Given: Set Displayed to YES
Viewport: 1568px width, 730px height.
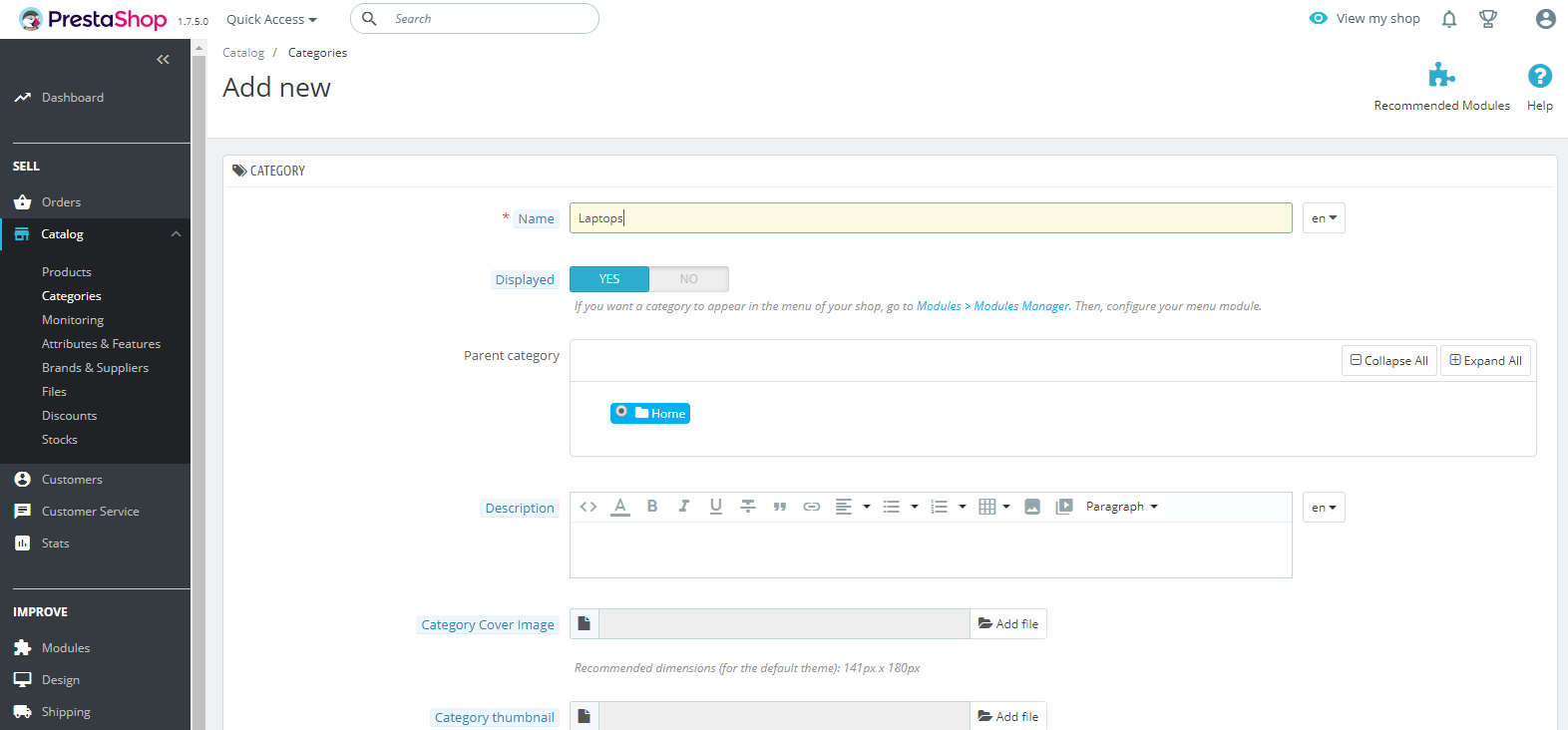Looking at the screenshot, I should 609,279.
